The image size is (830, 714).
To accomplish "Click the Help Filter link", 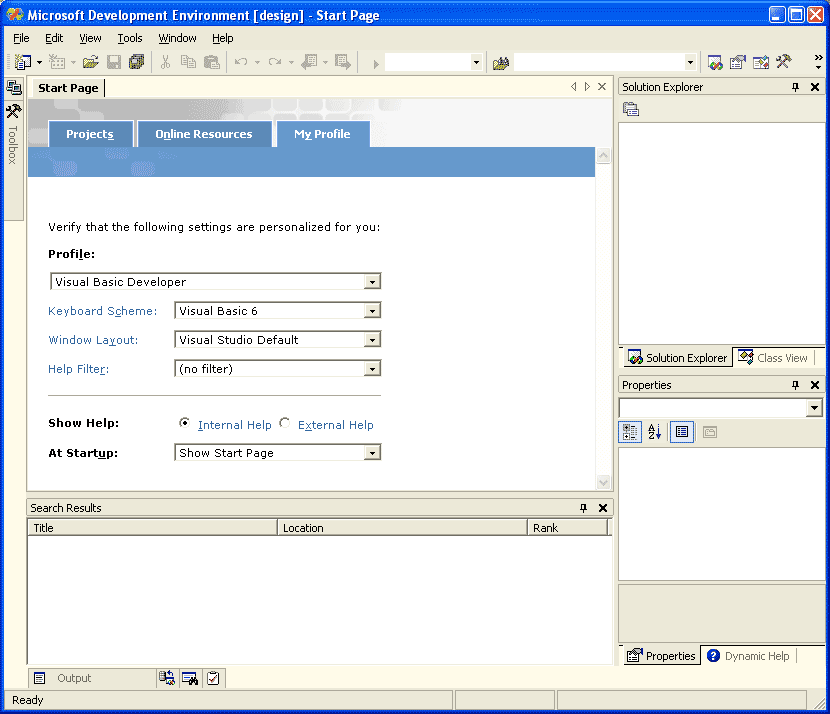I will pyautogui.click(x=78, y=369).
